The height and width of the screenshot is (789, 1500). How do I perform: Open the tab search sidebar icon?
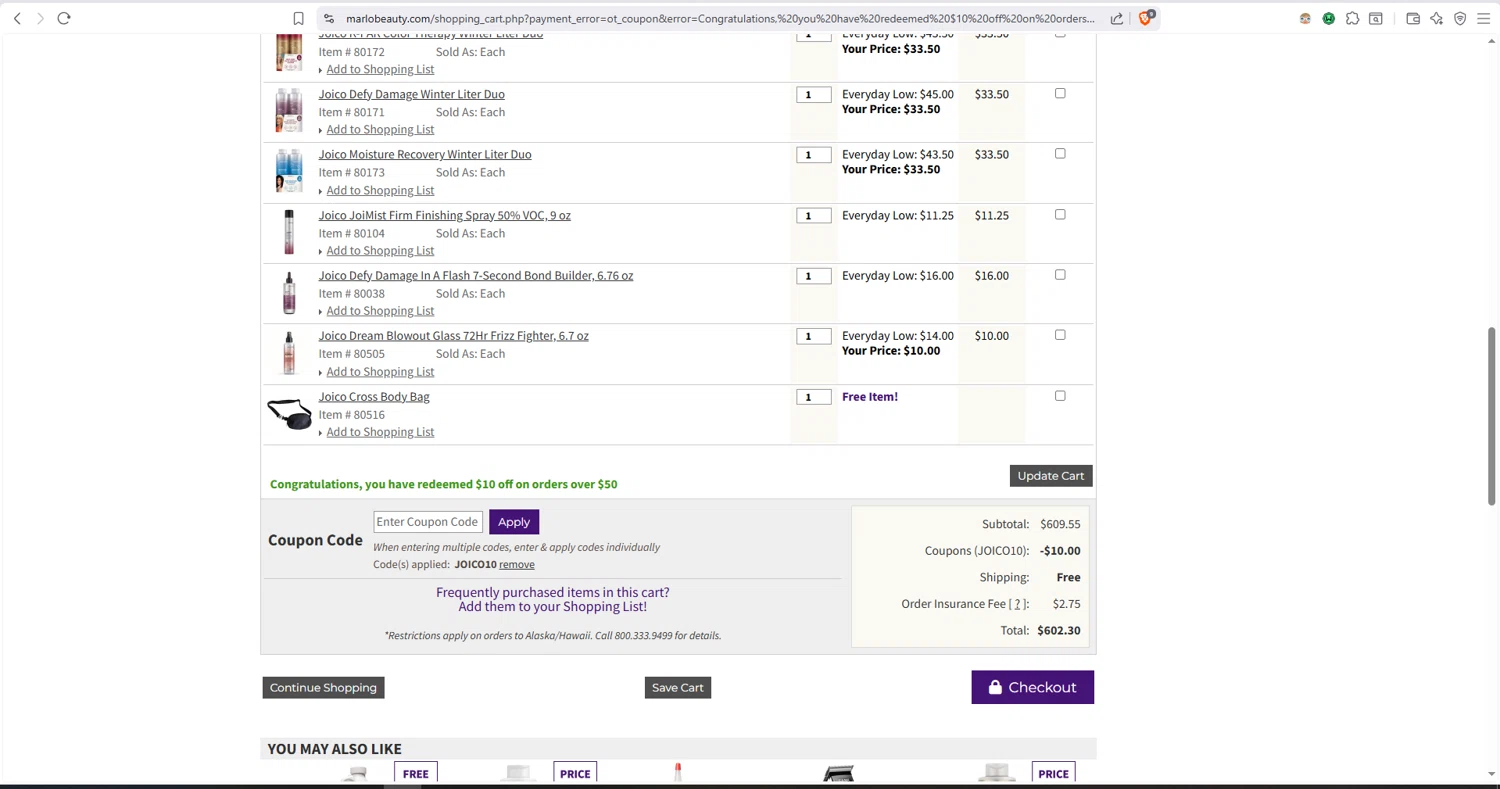pos(1376,18)
